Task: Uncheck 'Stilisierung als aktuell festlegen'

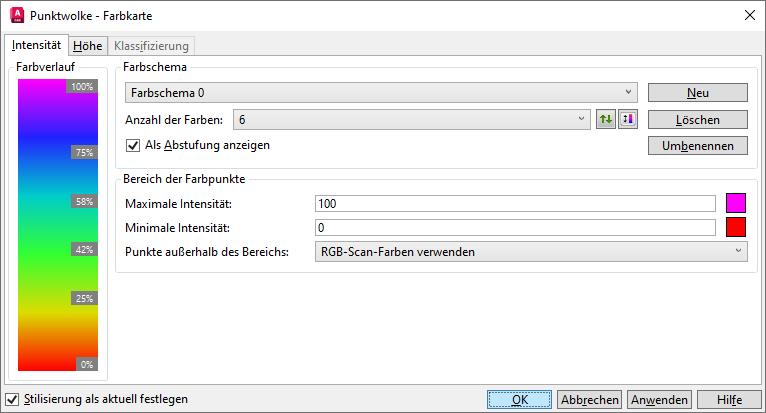Action: click(x=12, y=399)
